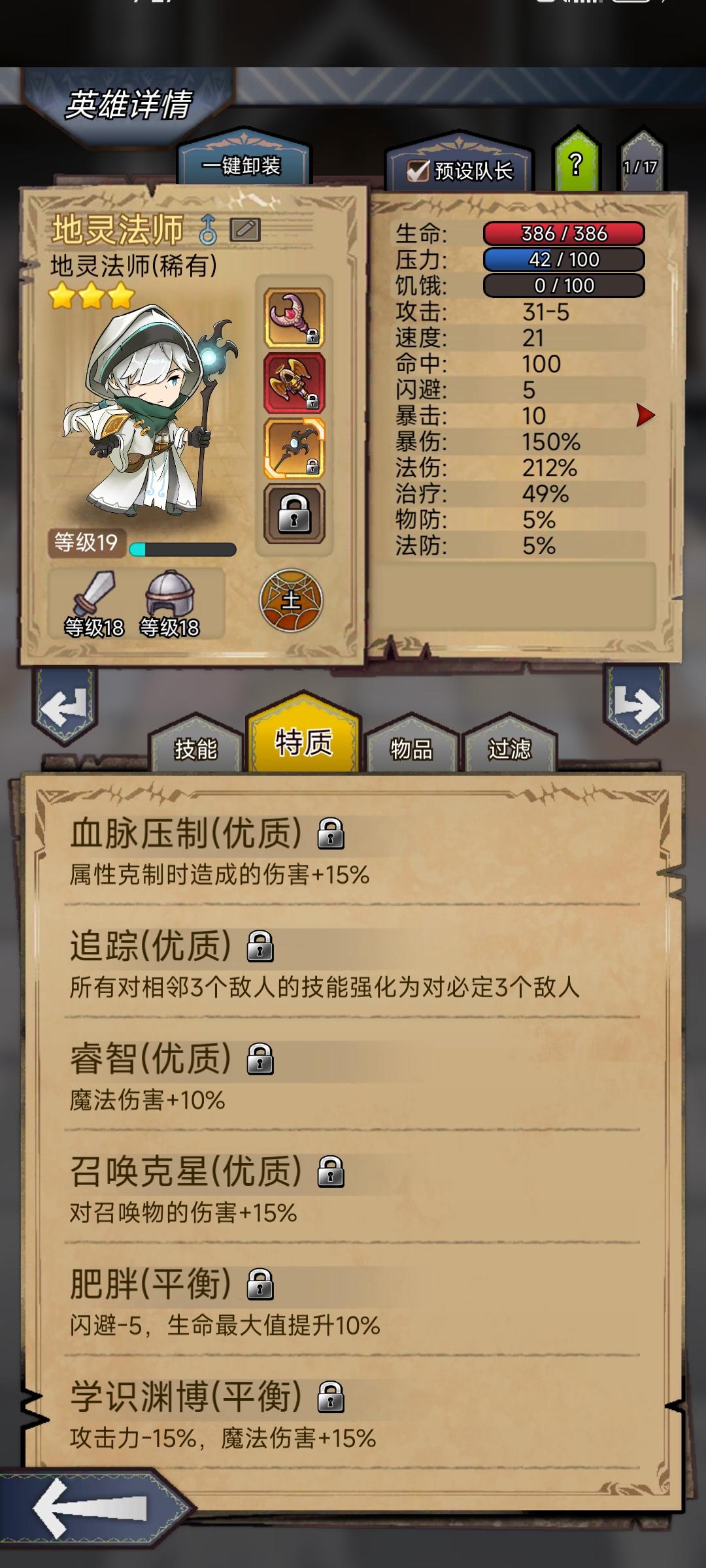The image size is (706, 1568).
Task: Toggle lock on 追踪 trait
Action: point(260,946)
